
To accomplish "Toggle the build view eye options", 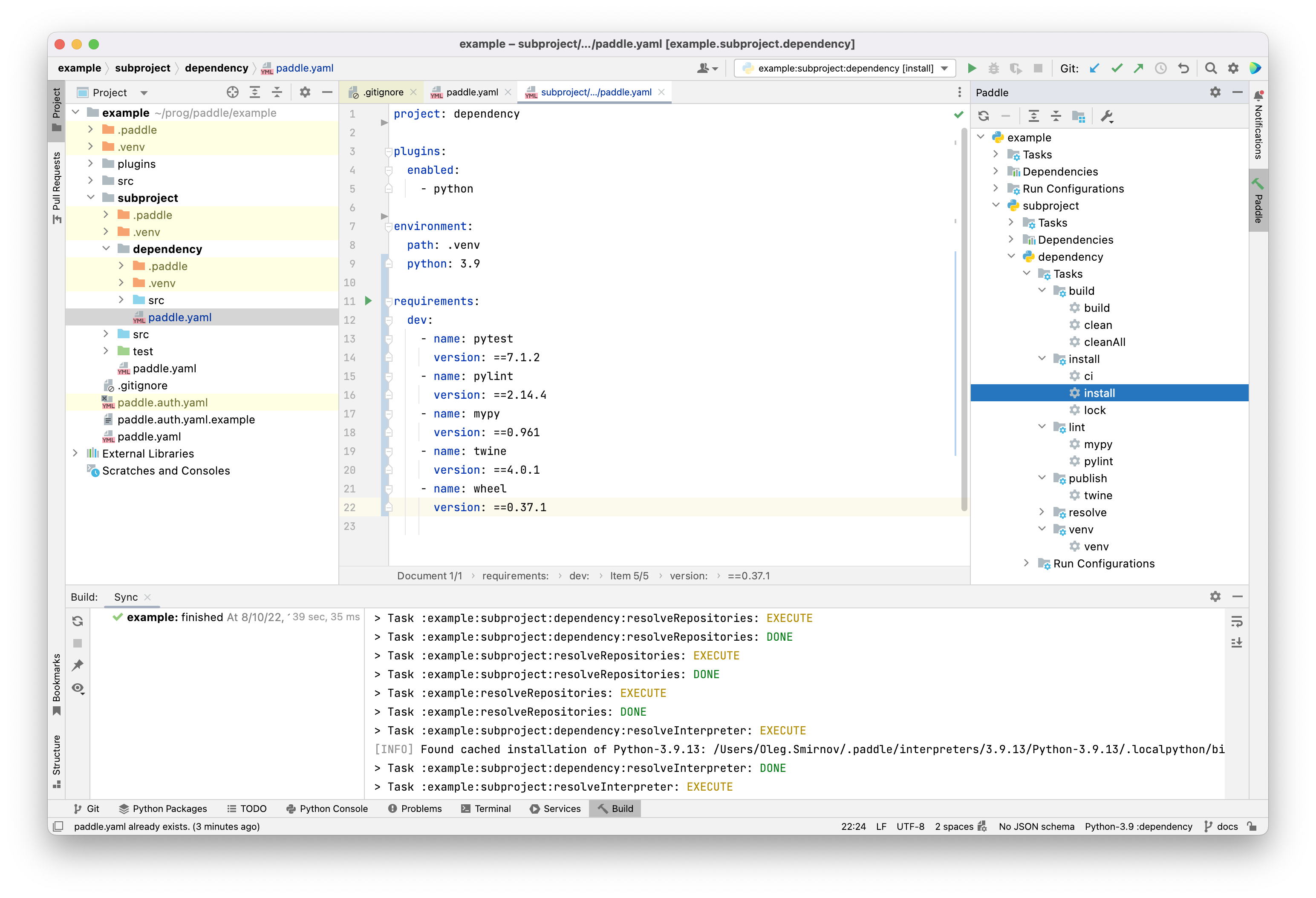I will click(x=78, y=688).
